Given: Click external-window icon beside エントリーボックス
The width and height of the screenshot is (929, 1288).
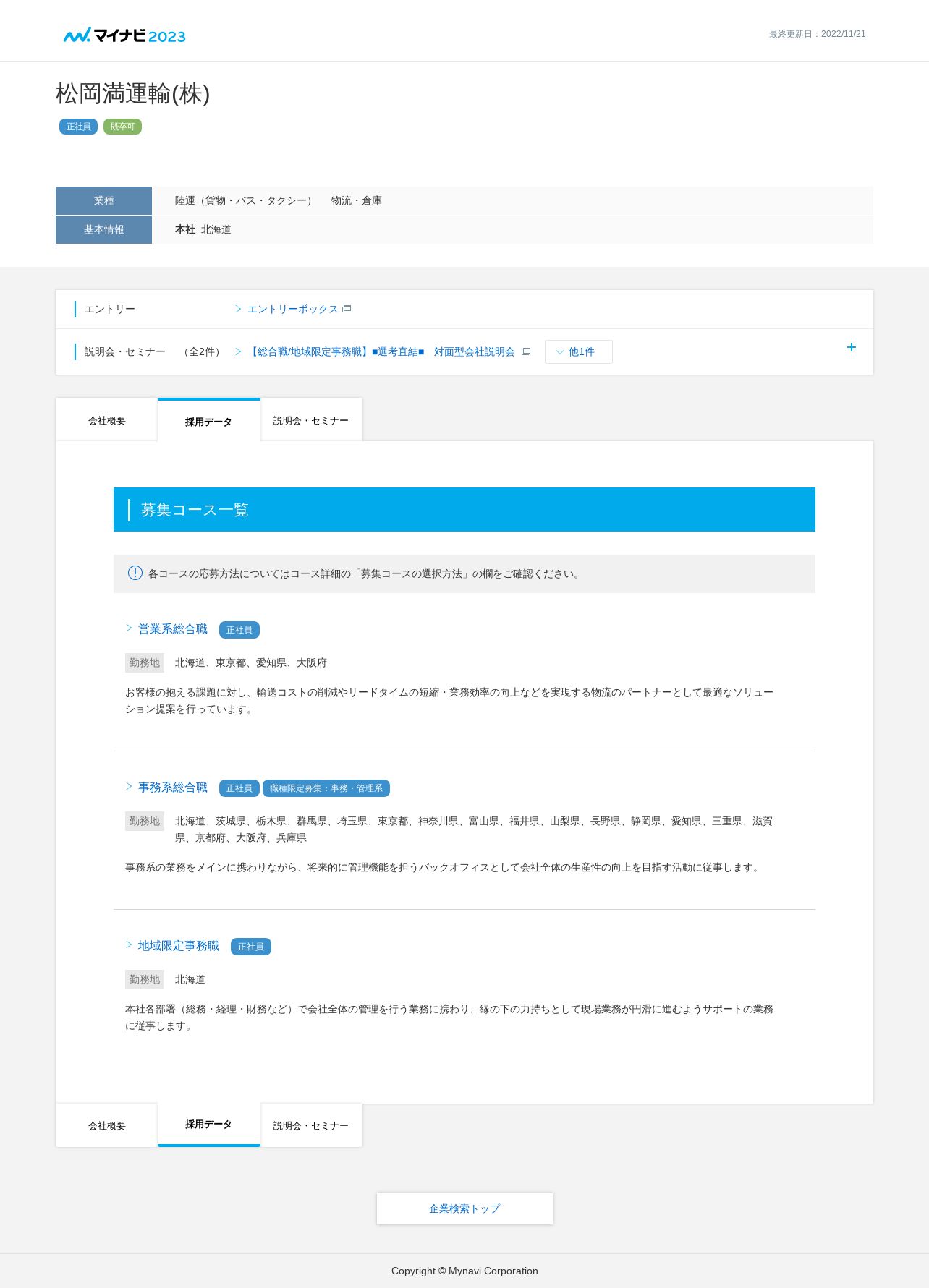Looking at the screenshot, I should [x=347, y=309].
